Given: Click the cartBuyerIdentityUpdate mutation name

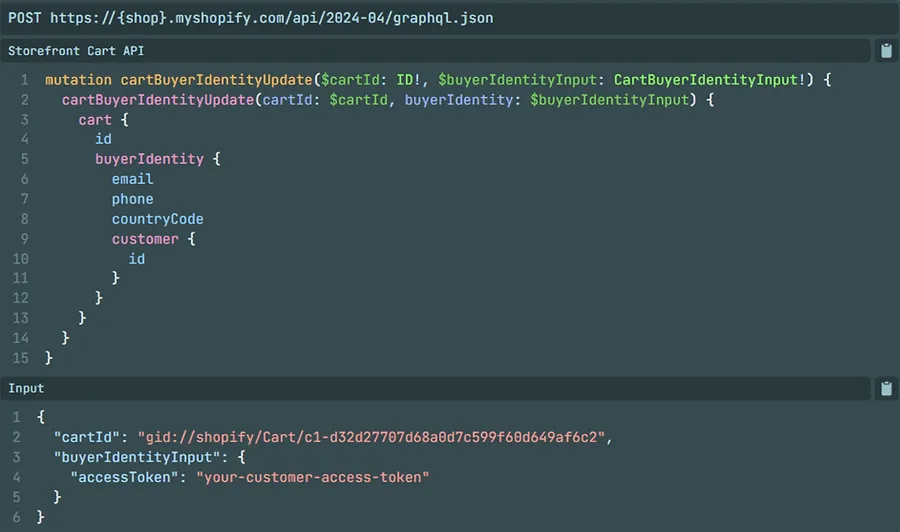Looking at the screenshot, I should 216,80.
